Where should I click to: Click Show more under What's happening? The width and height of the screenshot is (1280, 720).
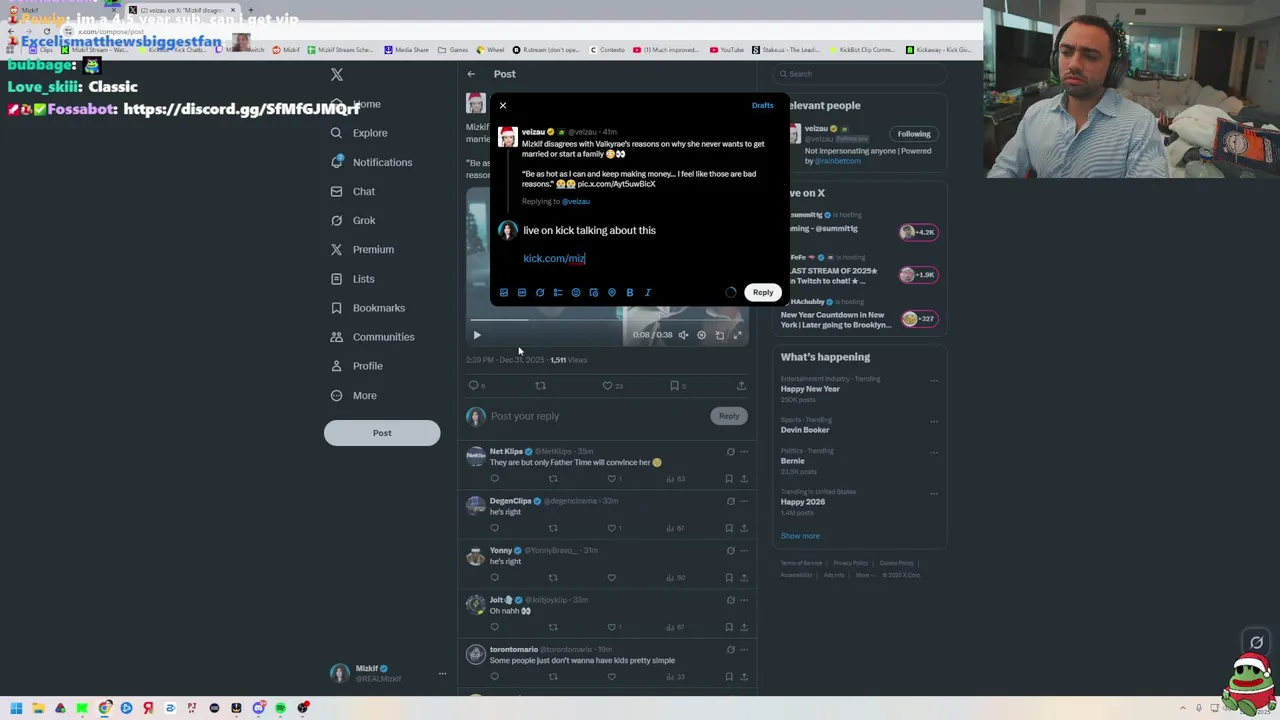[800, 536]
